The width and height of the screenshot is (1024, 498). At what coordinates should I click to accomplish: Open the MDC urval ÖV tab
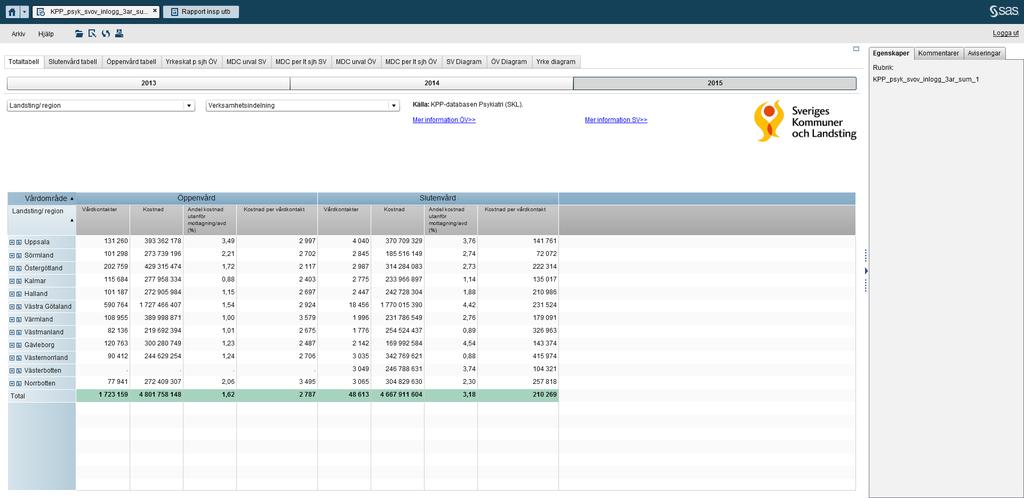[356, 61]
